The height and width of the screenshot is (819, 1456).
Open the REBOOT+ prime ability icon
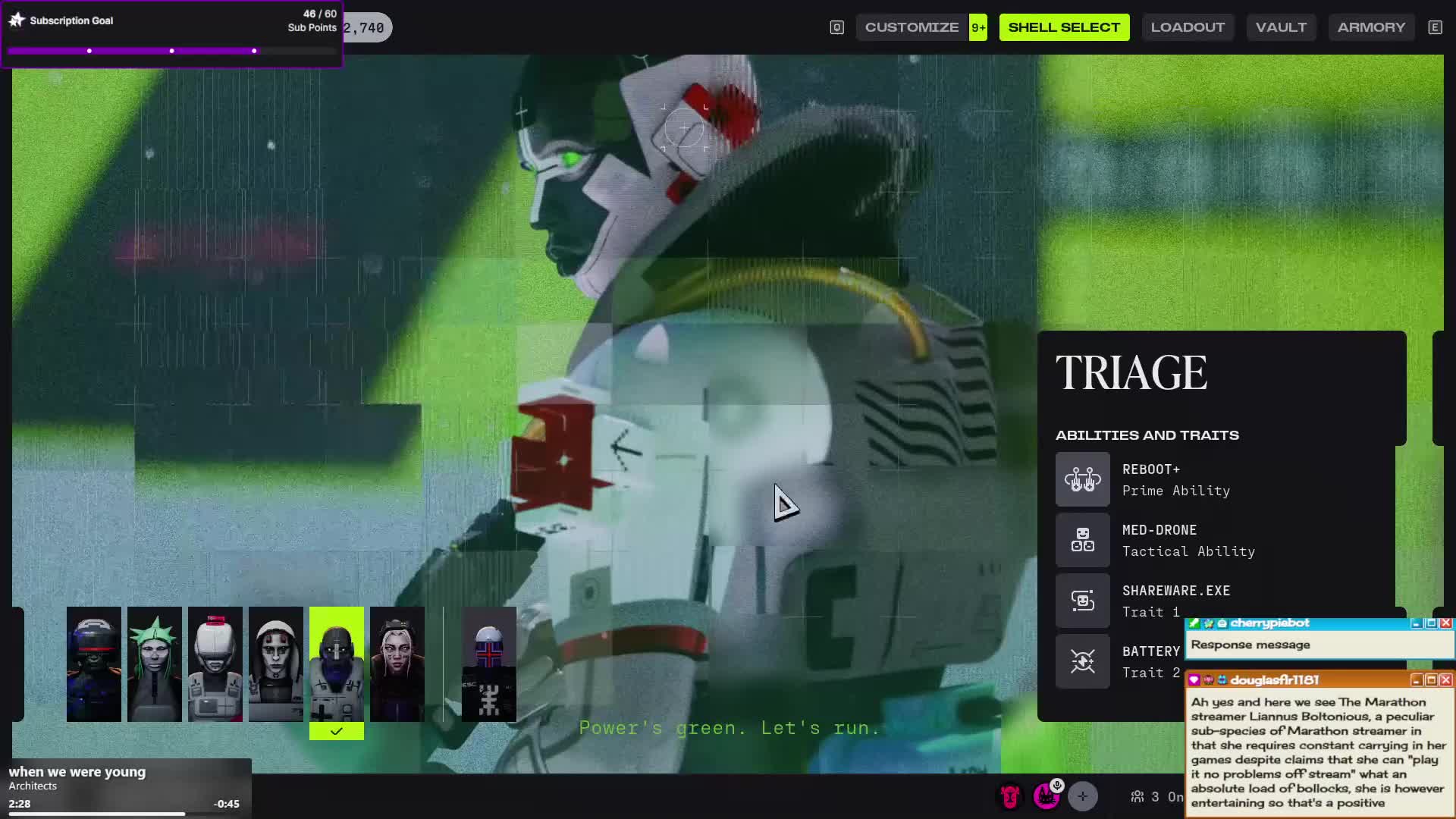(x=1082, y=479)
